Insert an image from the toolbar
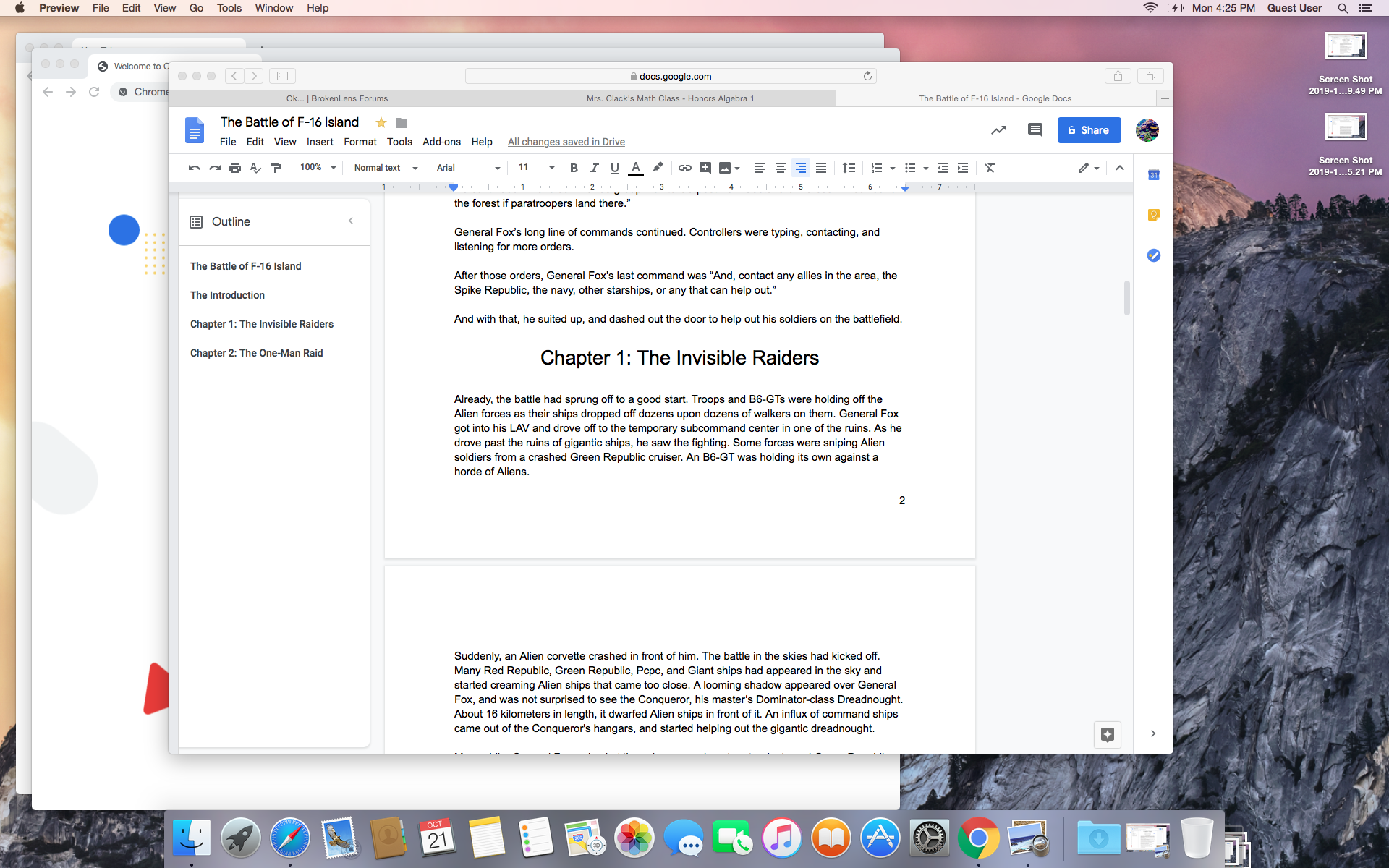The image size is (1389, 868). (x=725, y=168)
